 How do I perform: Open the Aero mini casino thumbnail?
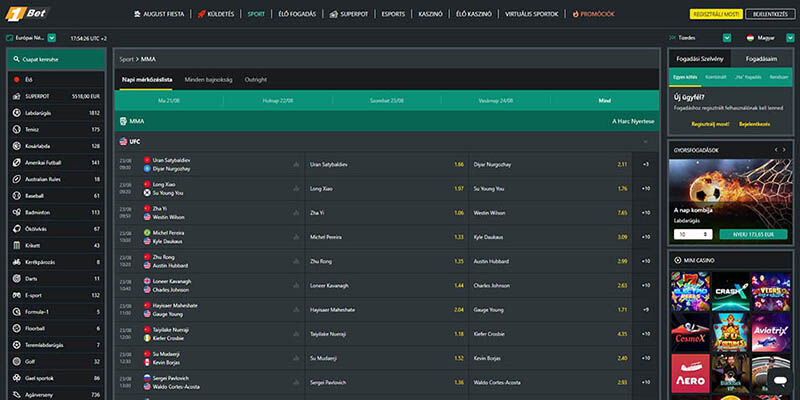(x=690, y=373)
